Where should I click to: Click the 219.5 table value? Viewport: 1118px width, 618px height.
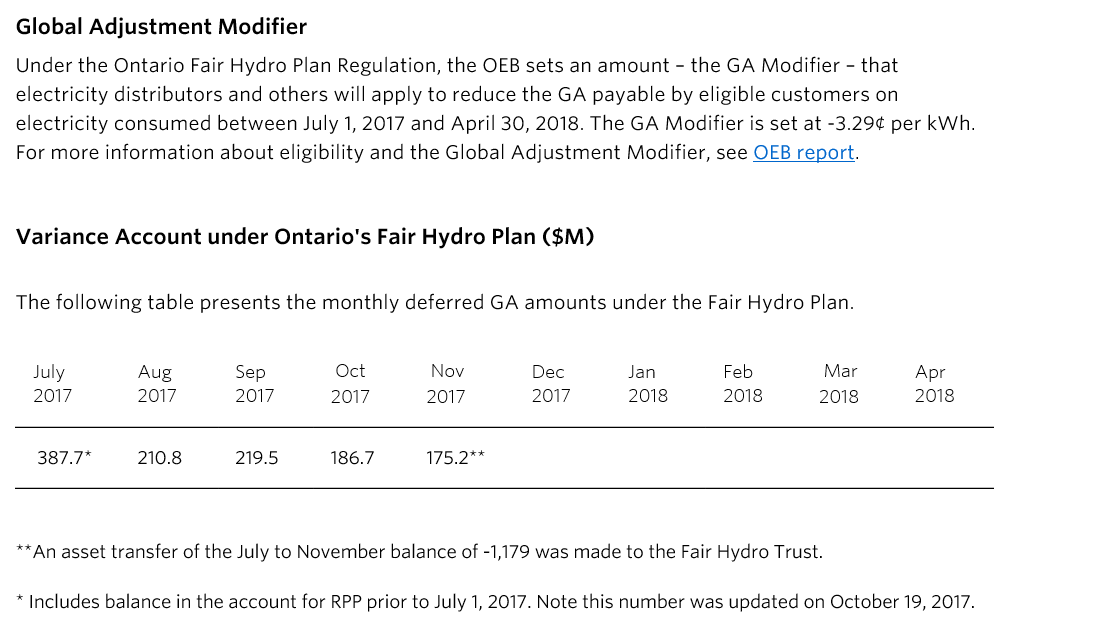point(257,458)
